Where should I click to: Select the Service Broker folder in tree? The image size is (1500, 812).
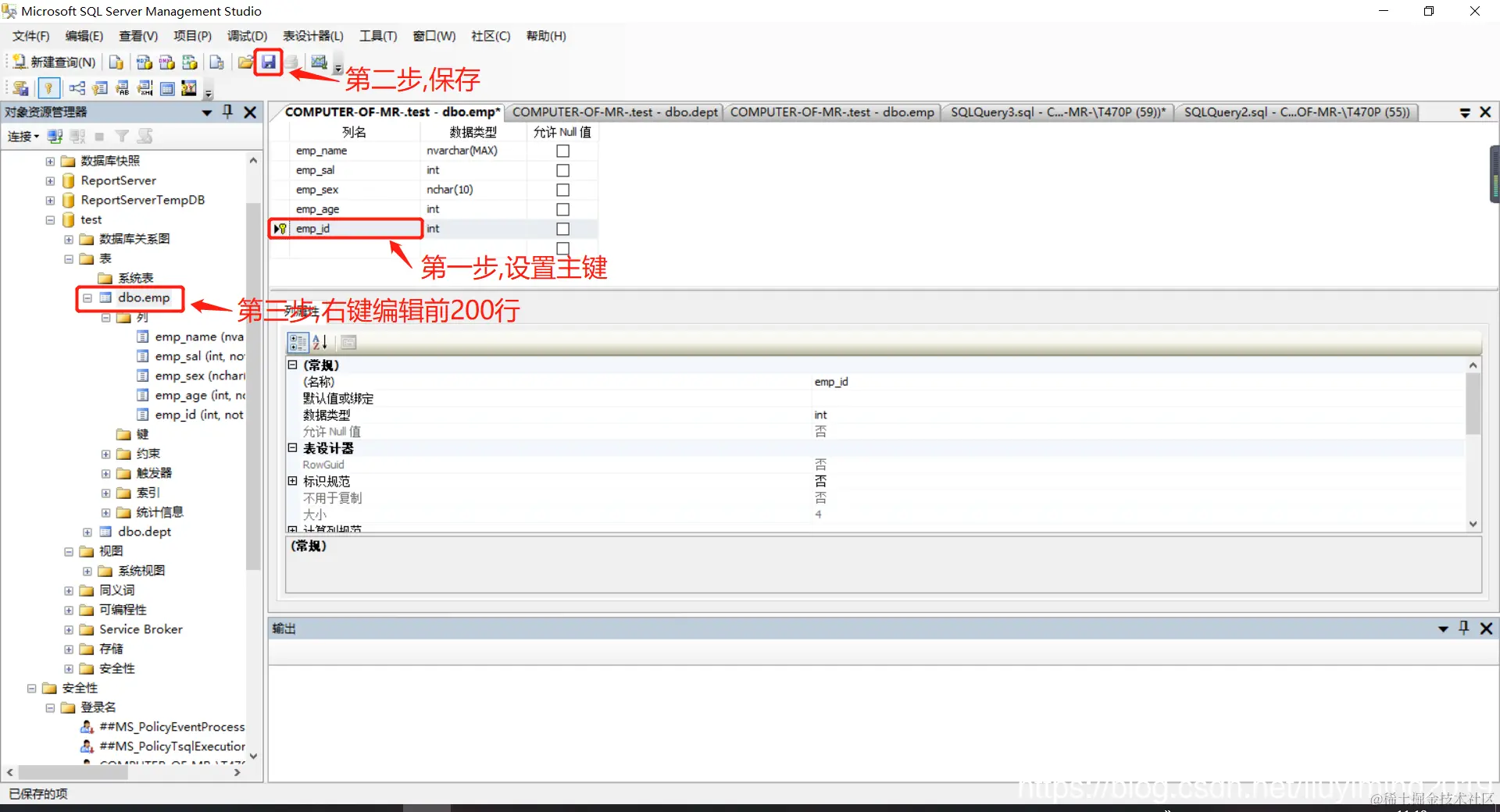141,629
